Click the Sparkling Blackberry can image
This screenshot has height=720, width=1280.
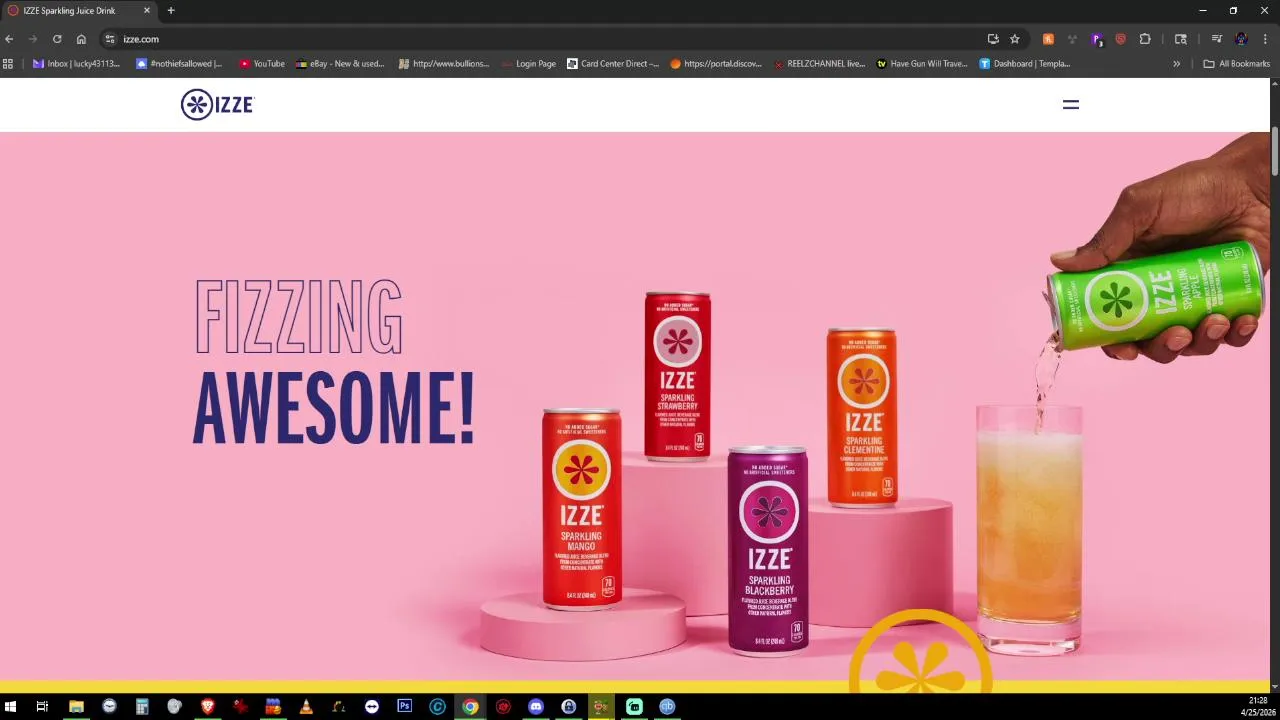(768, 550)
